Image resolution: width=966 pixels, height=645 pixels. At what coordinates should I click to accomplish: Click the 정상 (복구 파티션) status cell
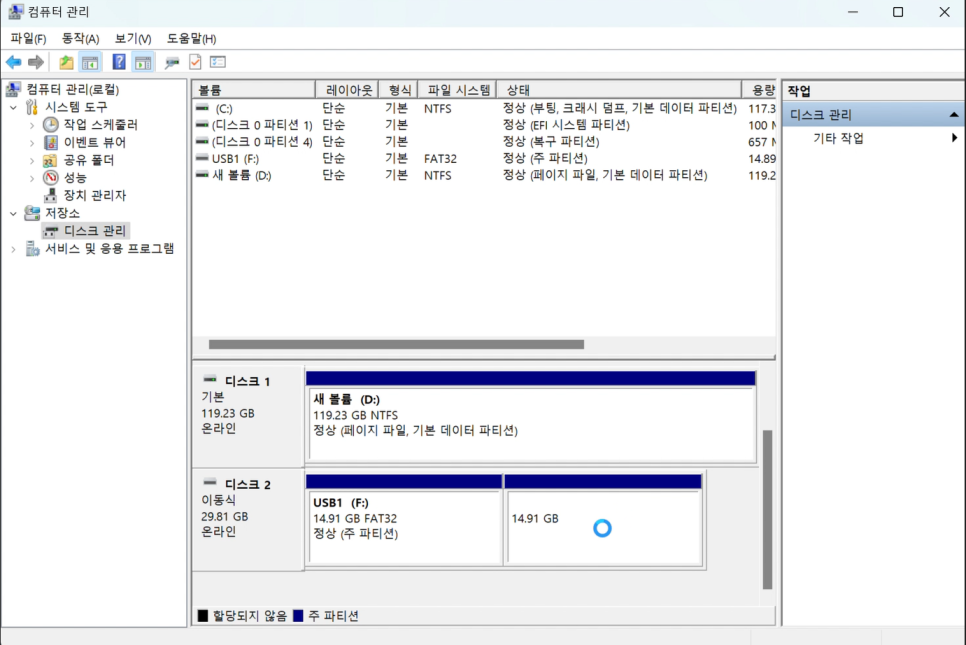pyautogui.click(x=551, y=142)
